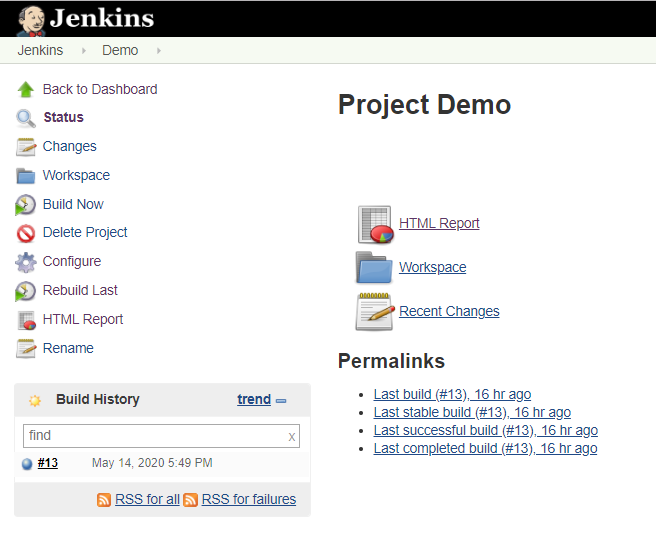The height and width of the screenshot is (550, 656).
Task: Open Workspace from the sidebar menu
Action: coord(76,175)
